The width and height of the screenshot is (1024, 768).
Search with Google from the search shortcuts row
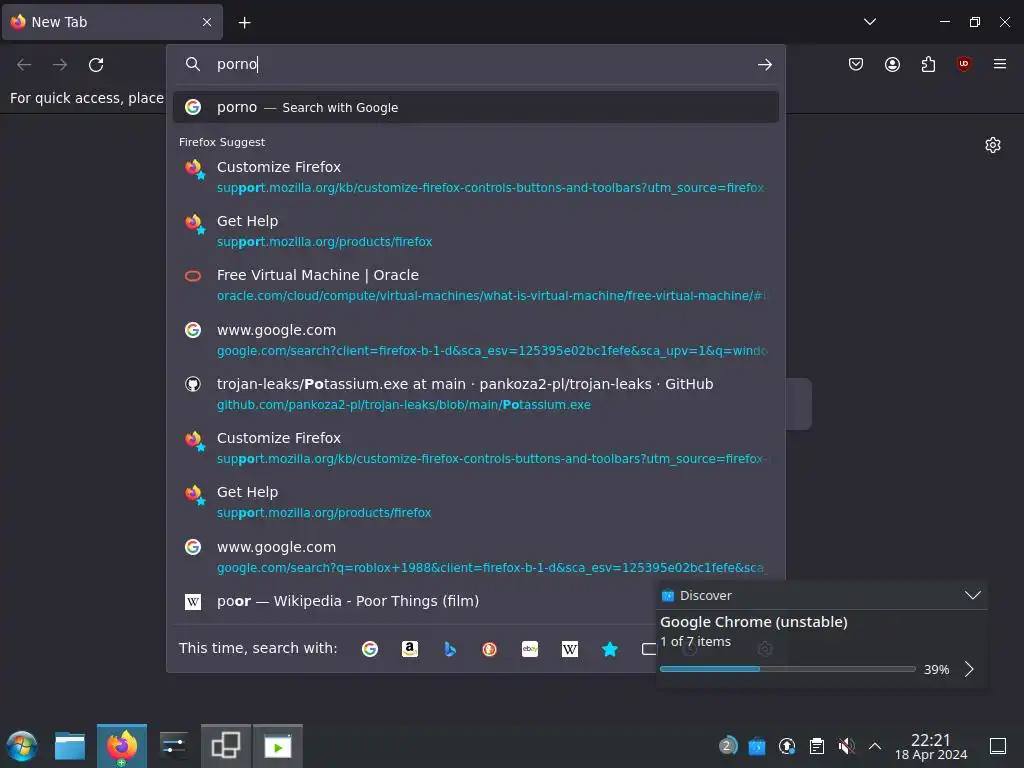(x=370, y=648)
